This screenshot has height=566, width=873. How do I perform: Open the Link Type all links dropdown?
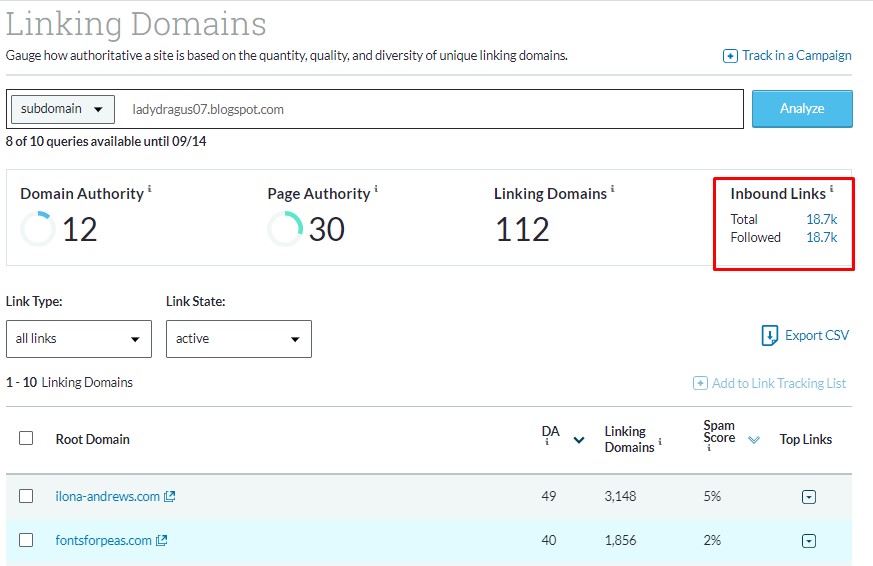point(79,338)
